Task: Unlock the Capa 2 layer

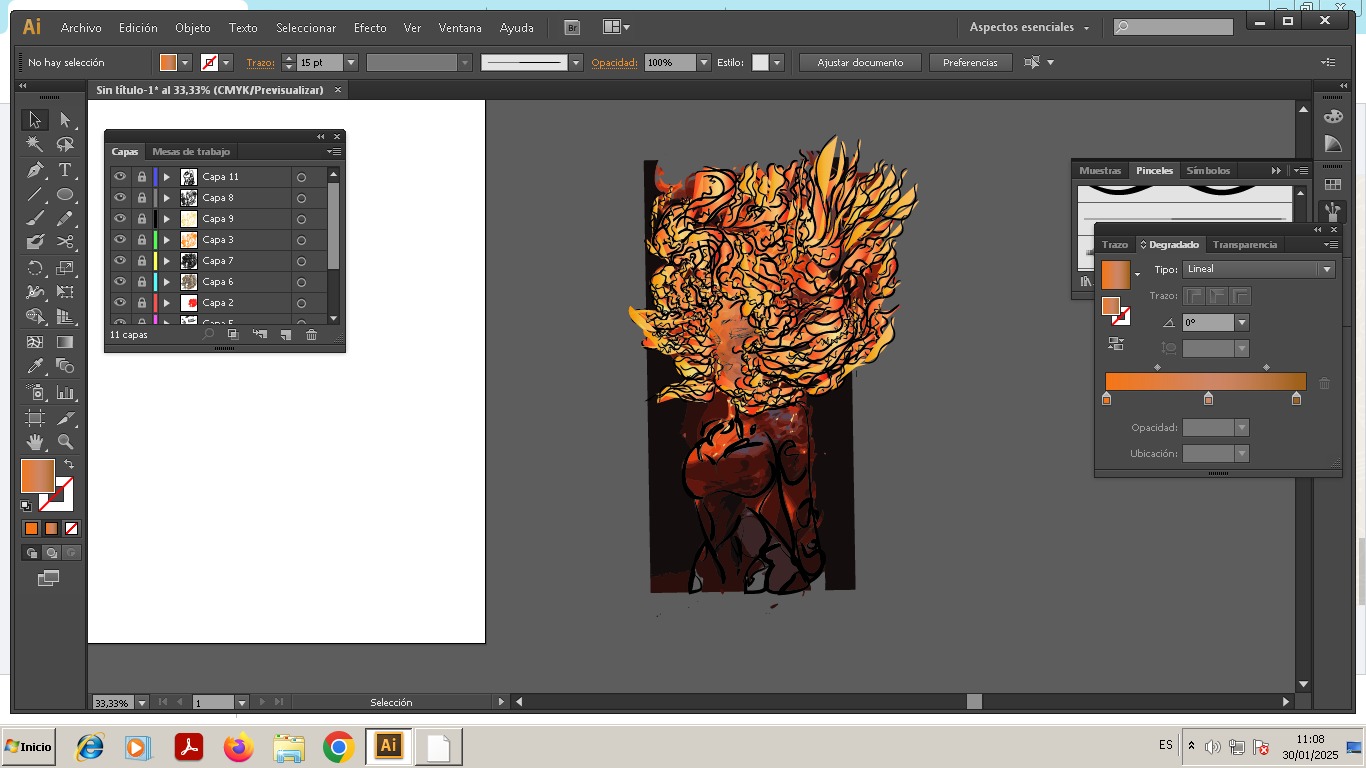Action: (x=142, y=303)
